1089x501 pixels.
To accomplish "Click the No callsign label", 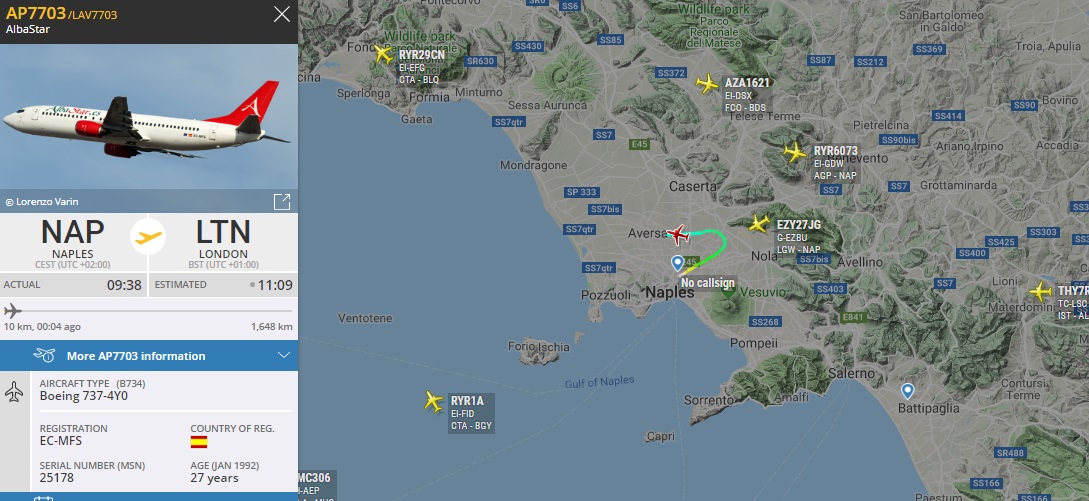I will click(x=708, y=283).
